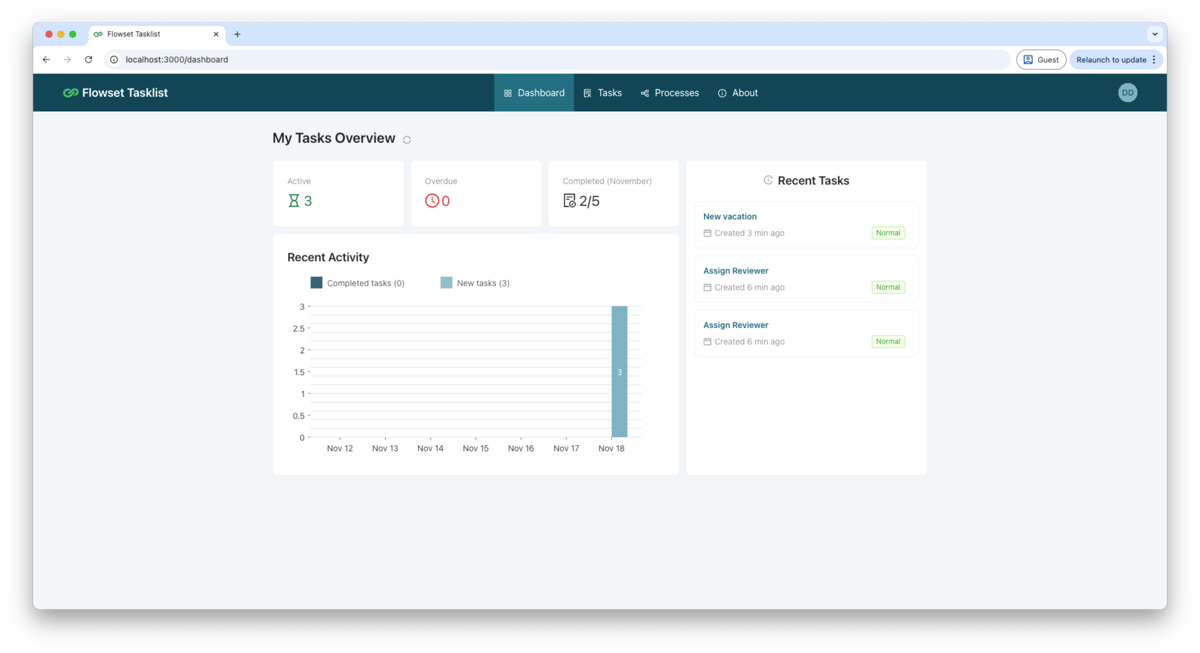Reload the page in browser
1200x653 pixels.
pyautogui.click(x=88, y=60)
